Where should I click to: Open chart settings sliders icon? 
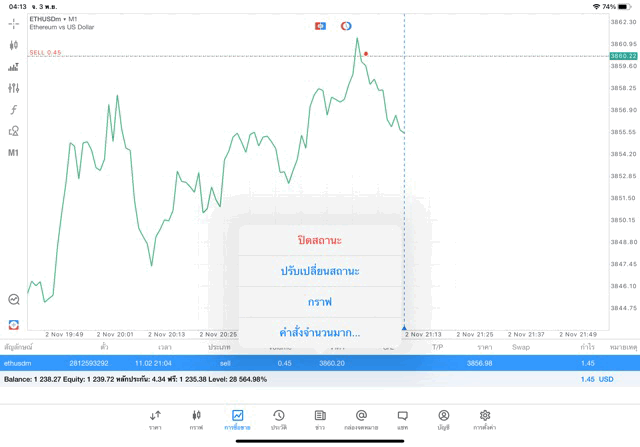coord(13,88)
